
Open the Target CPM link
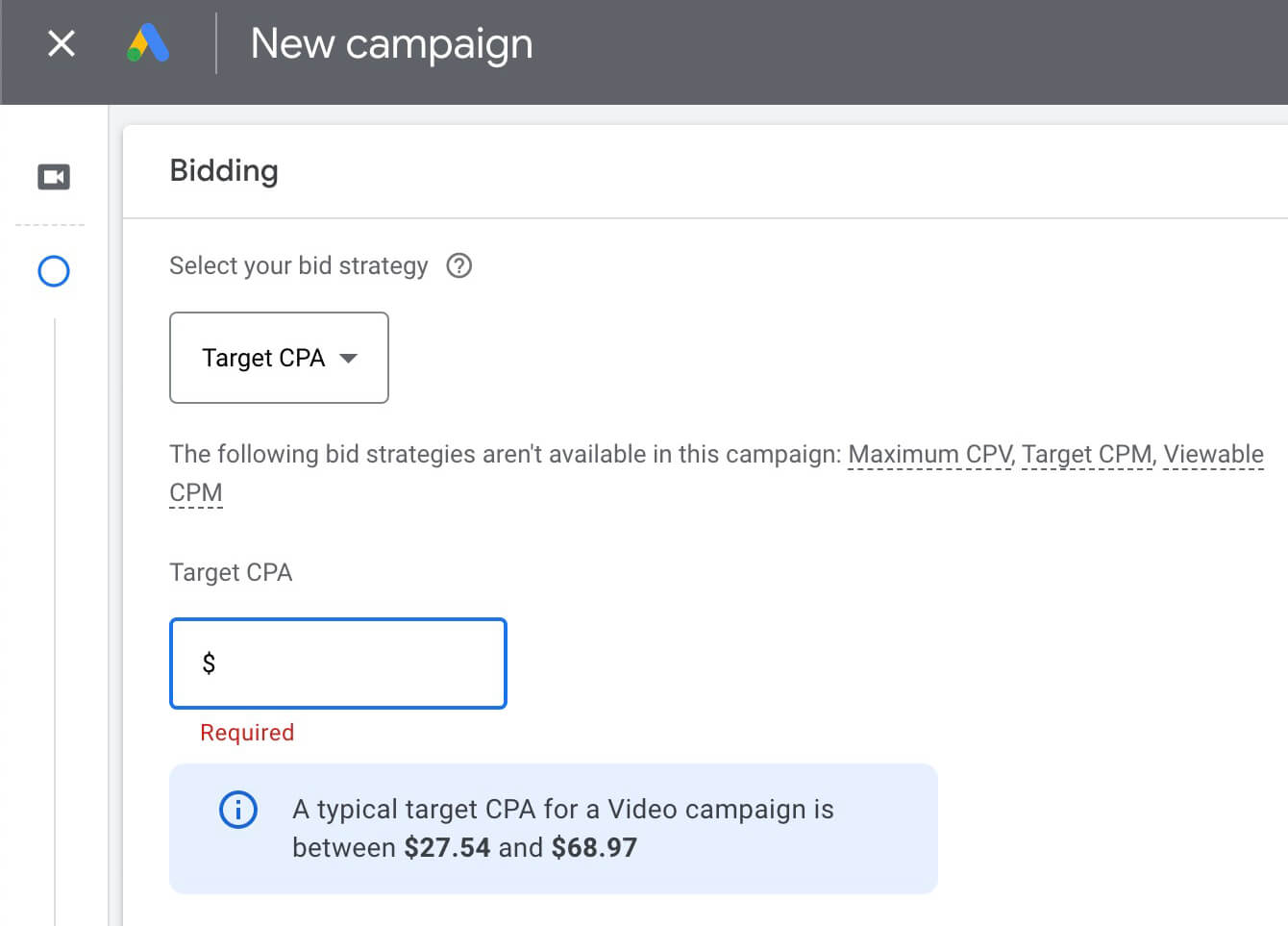1084,454
